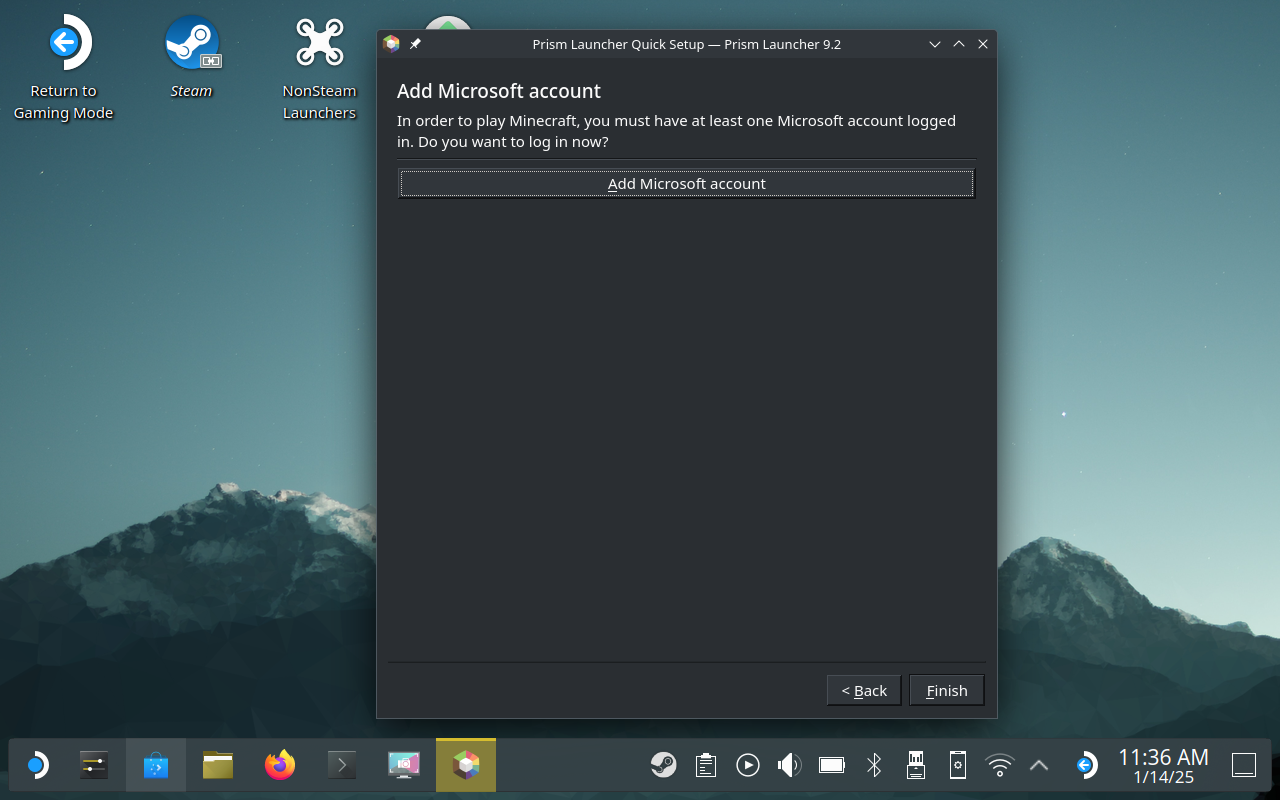Pin the Prism Launcher window on all desktops

click(x=416, y=44)
